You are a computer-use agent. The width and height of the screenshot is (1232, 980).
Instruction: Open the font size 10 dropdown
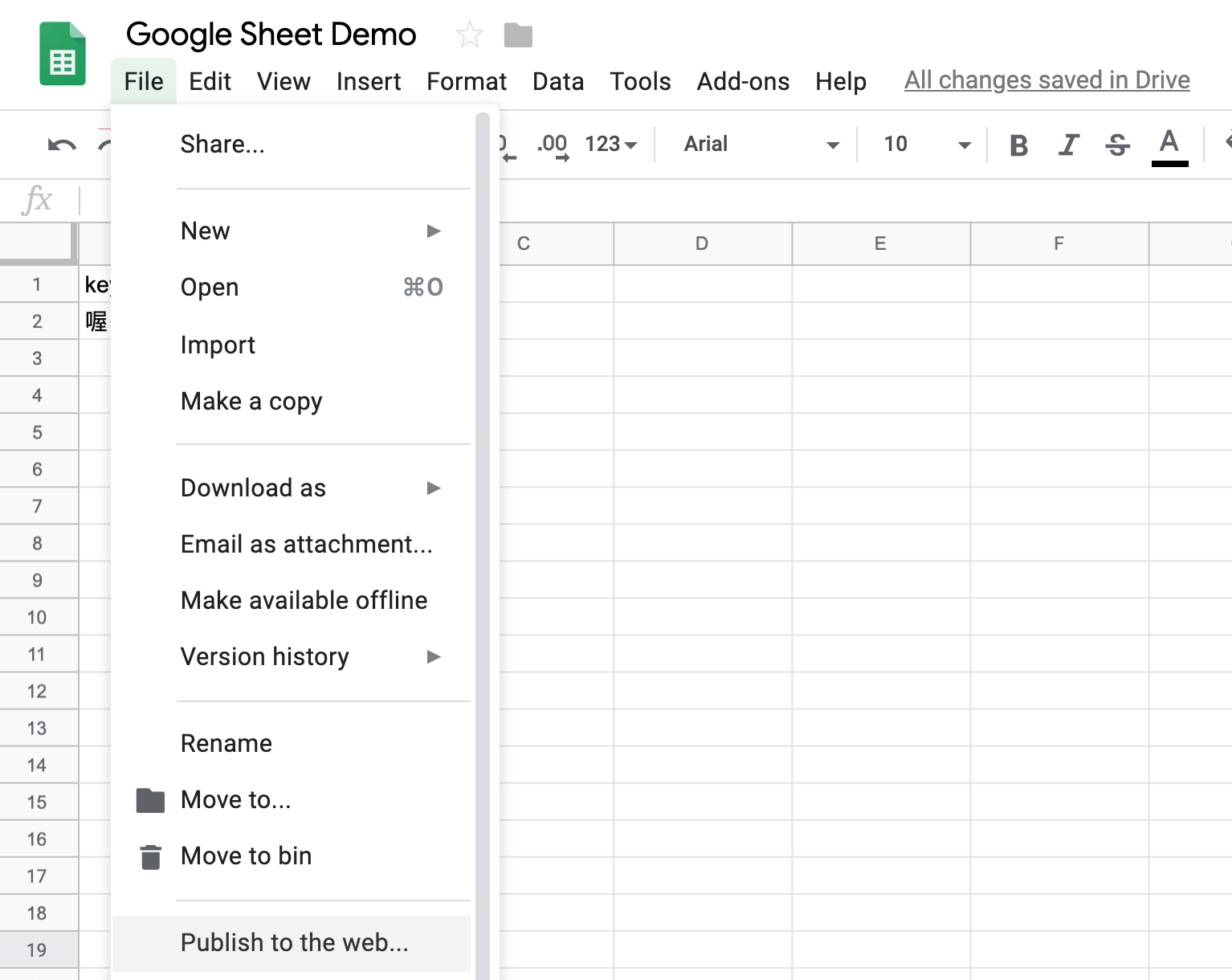(x=927, y=145)
